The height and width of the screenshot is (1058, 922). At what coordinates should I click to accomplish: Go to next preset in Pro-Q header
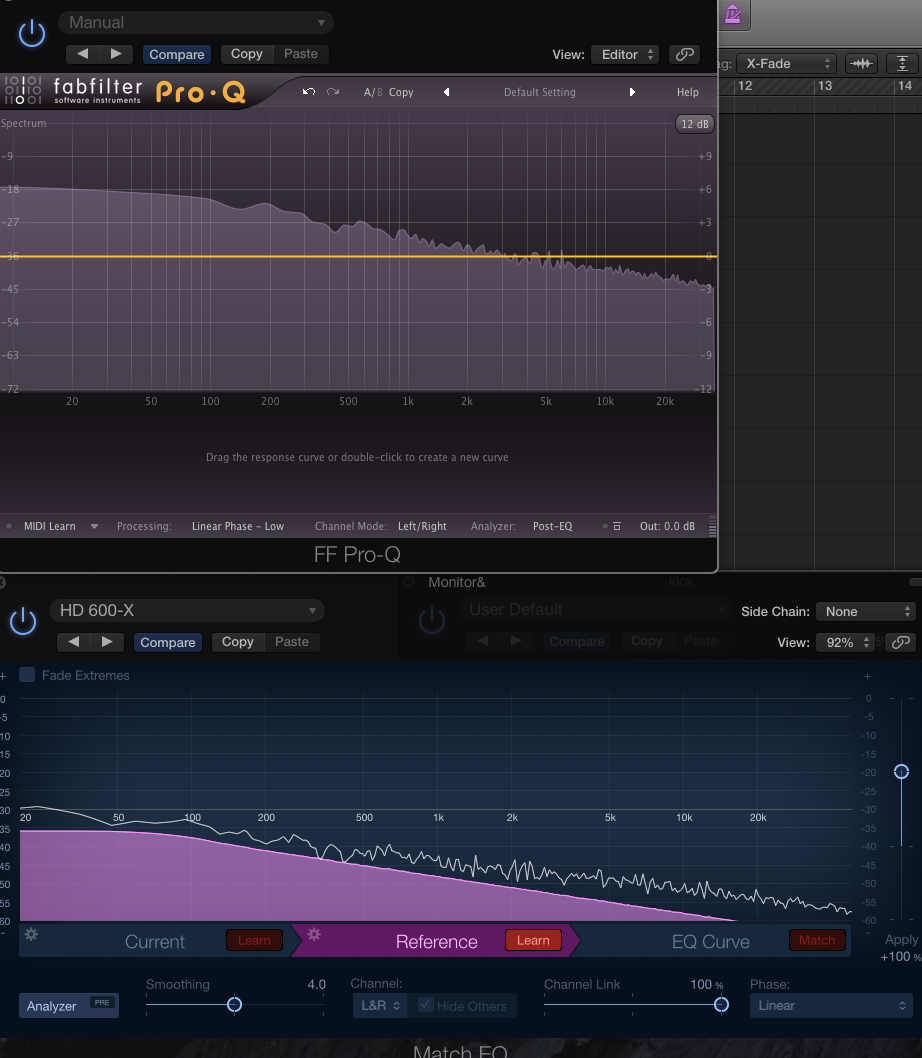[116, 54]
